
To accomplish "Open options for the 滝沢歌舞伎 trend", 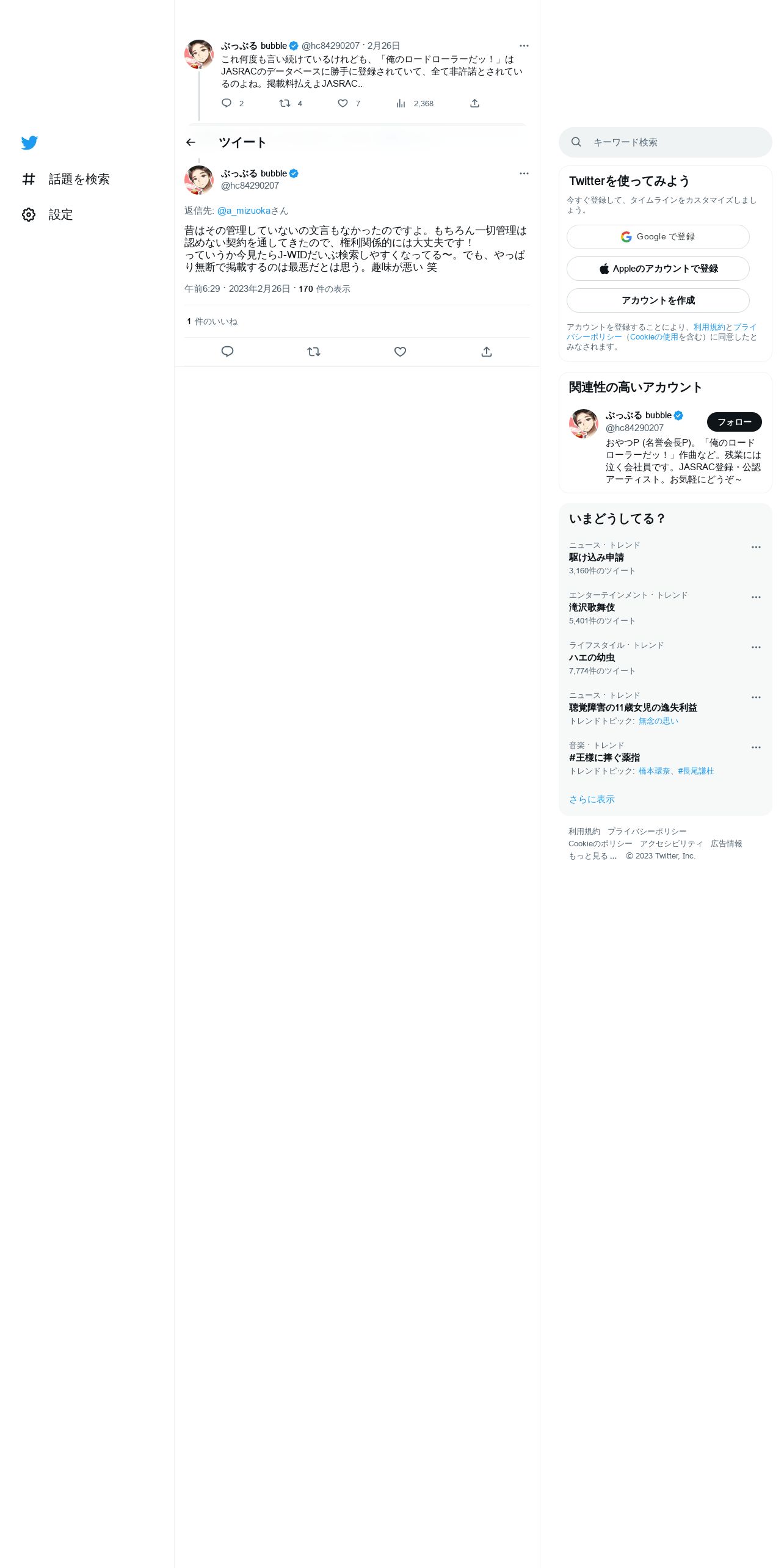I will 756,597.
